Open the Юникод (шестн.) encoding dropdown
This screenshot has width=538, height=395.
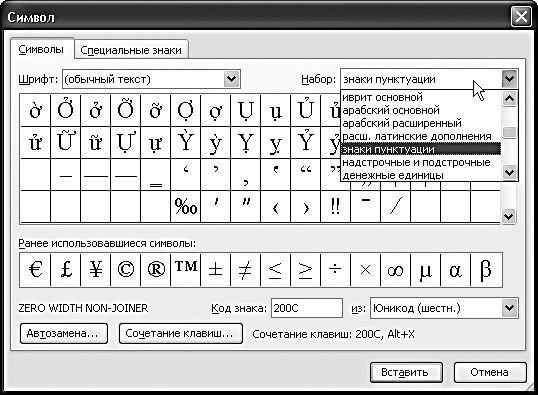509,308
